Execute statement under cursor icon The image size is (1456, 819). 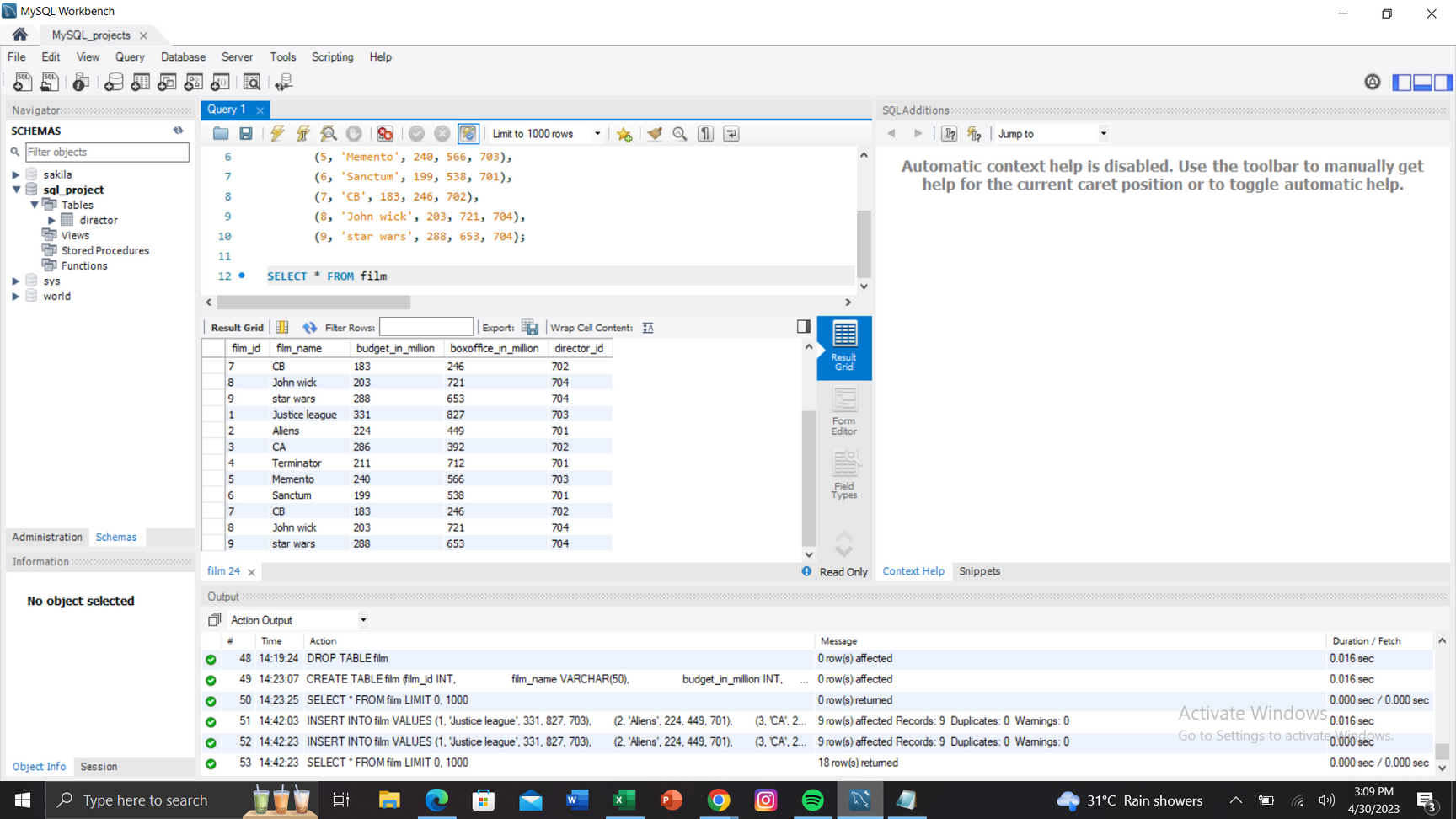click(x=303, y=134)
